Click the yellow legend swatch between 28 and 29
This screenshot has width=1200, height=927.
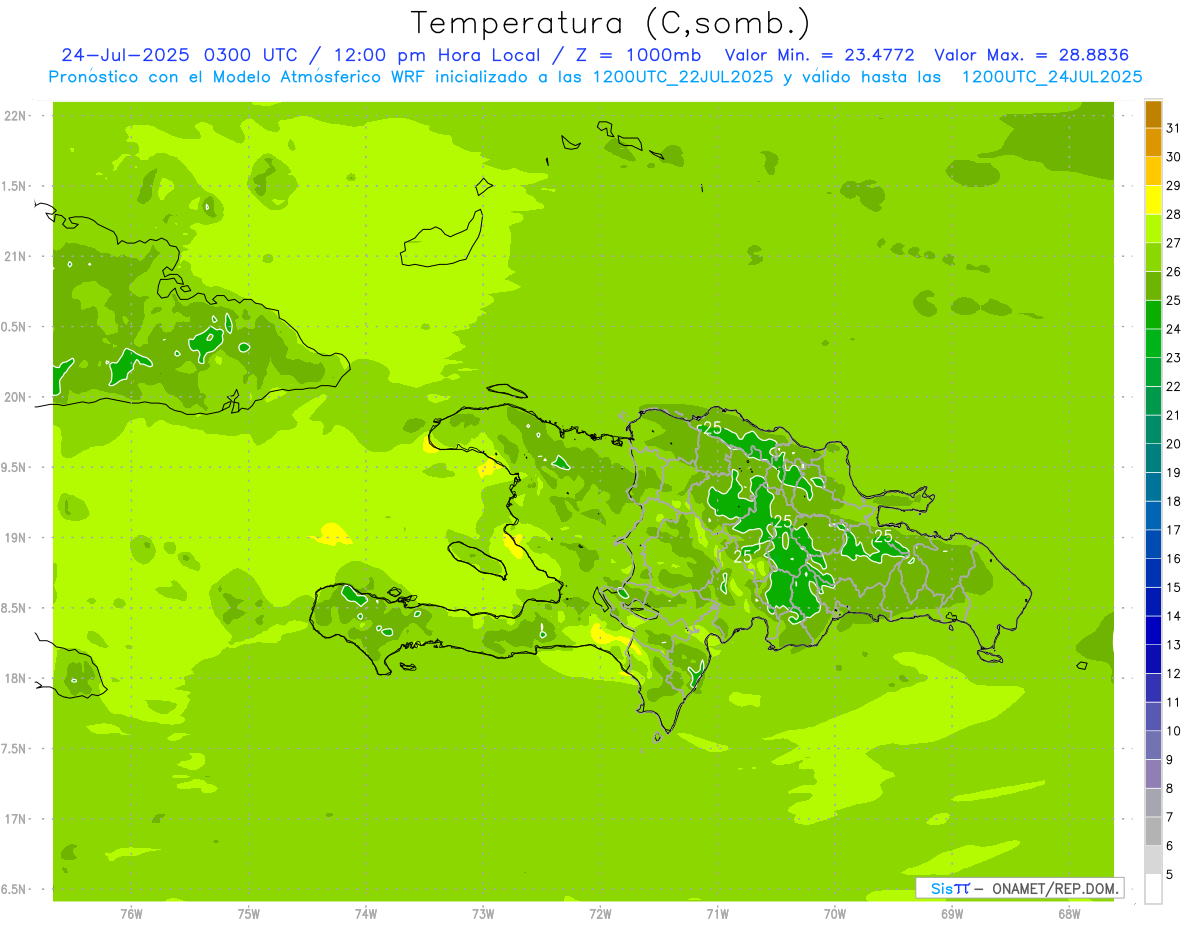pos(1153,200)
